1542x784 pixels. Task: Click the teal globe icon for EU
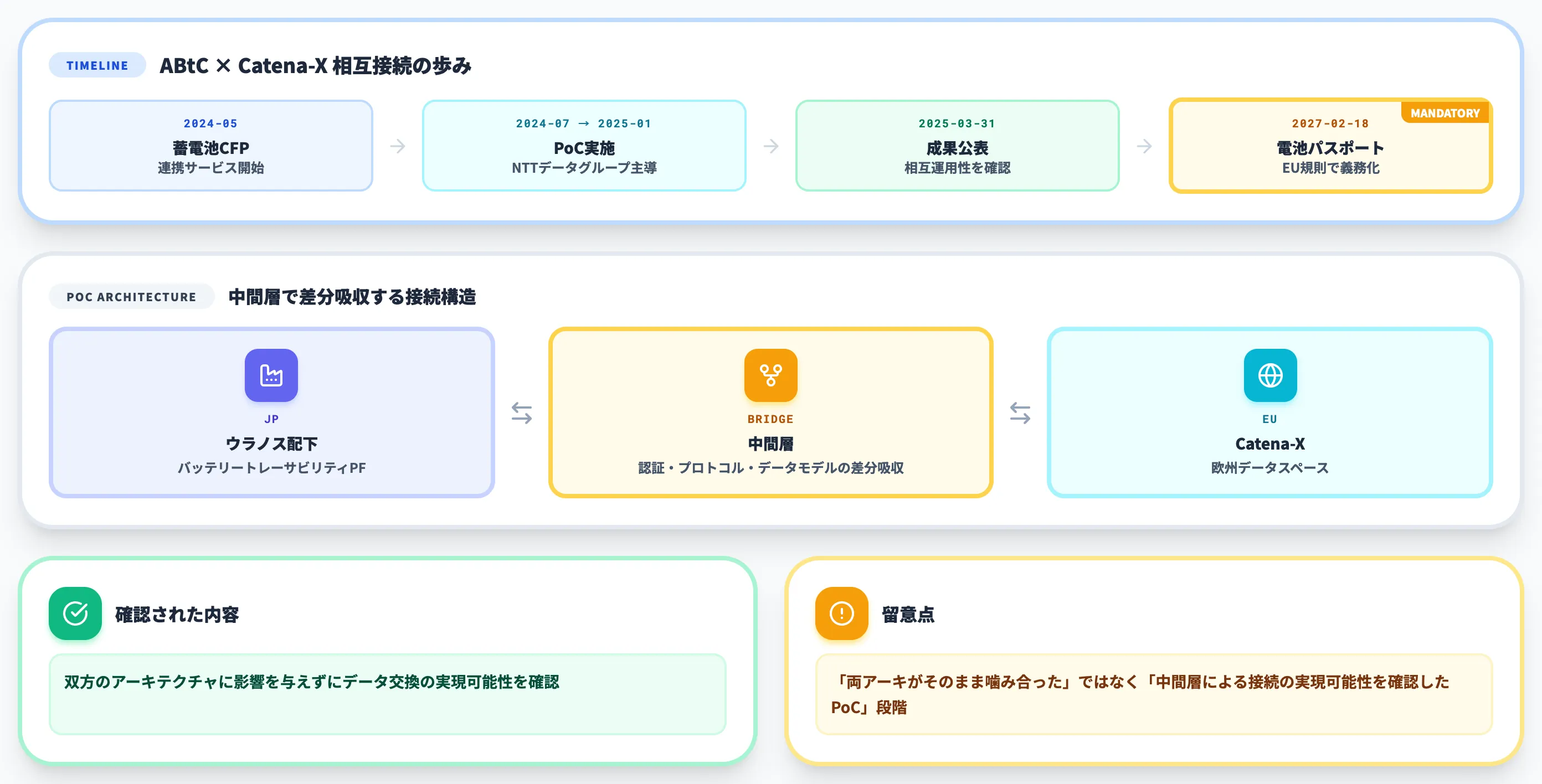(1269, 375)
